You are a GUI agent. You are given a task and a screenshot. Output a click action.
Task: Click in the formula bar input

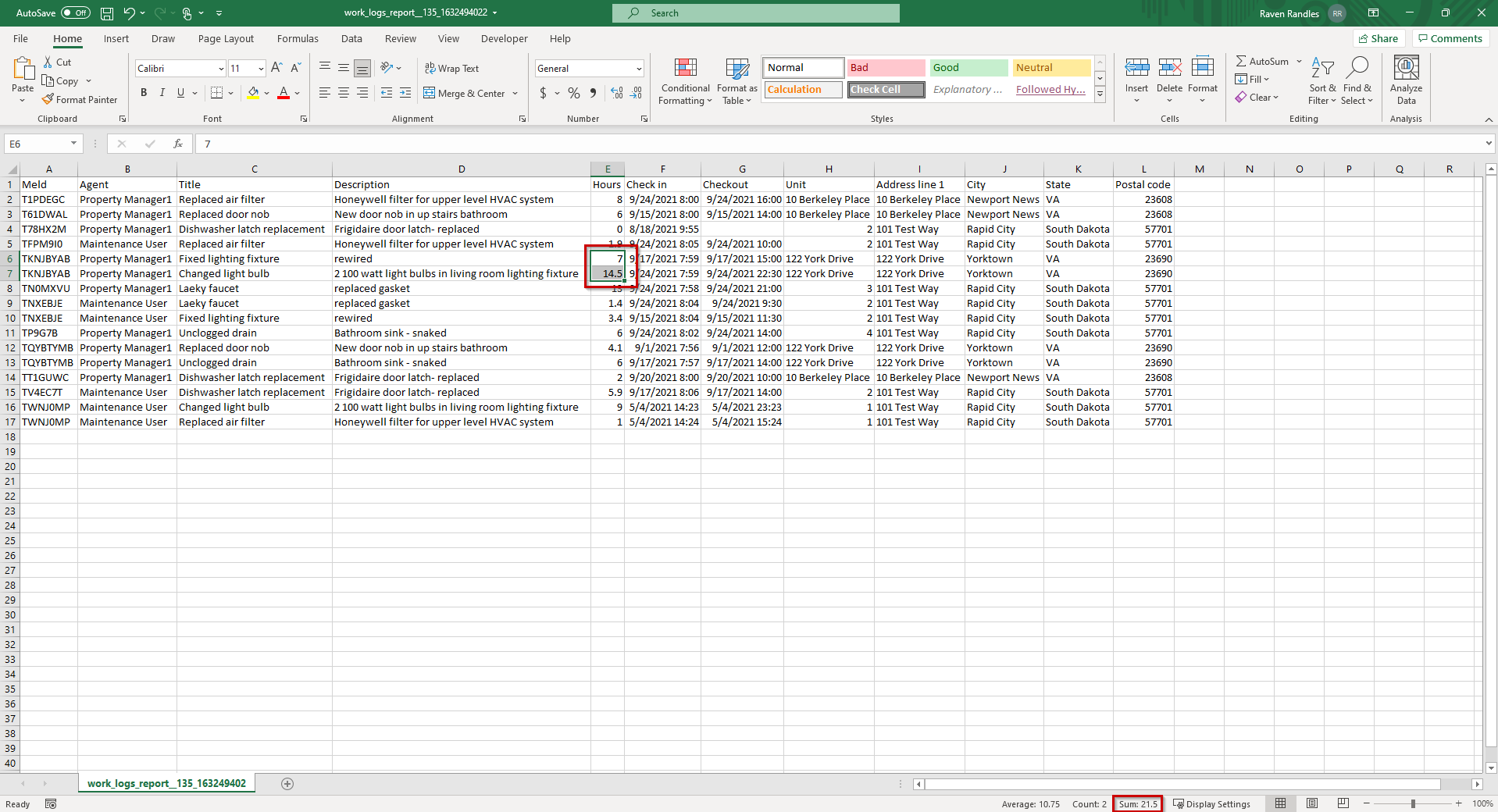[x=781, y=144]
